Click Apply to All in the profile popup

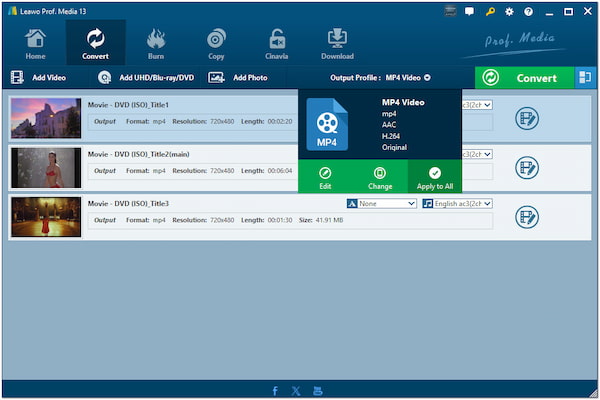(435, 178)
